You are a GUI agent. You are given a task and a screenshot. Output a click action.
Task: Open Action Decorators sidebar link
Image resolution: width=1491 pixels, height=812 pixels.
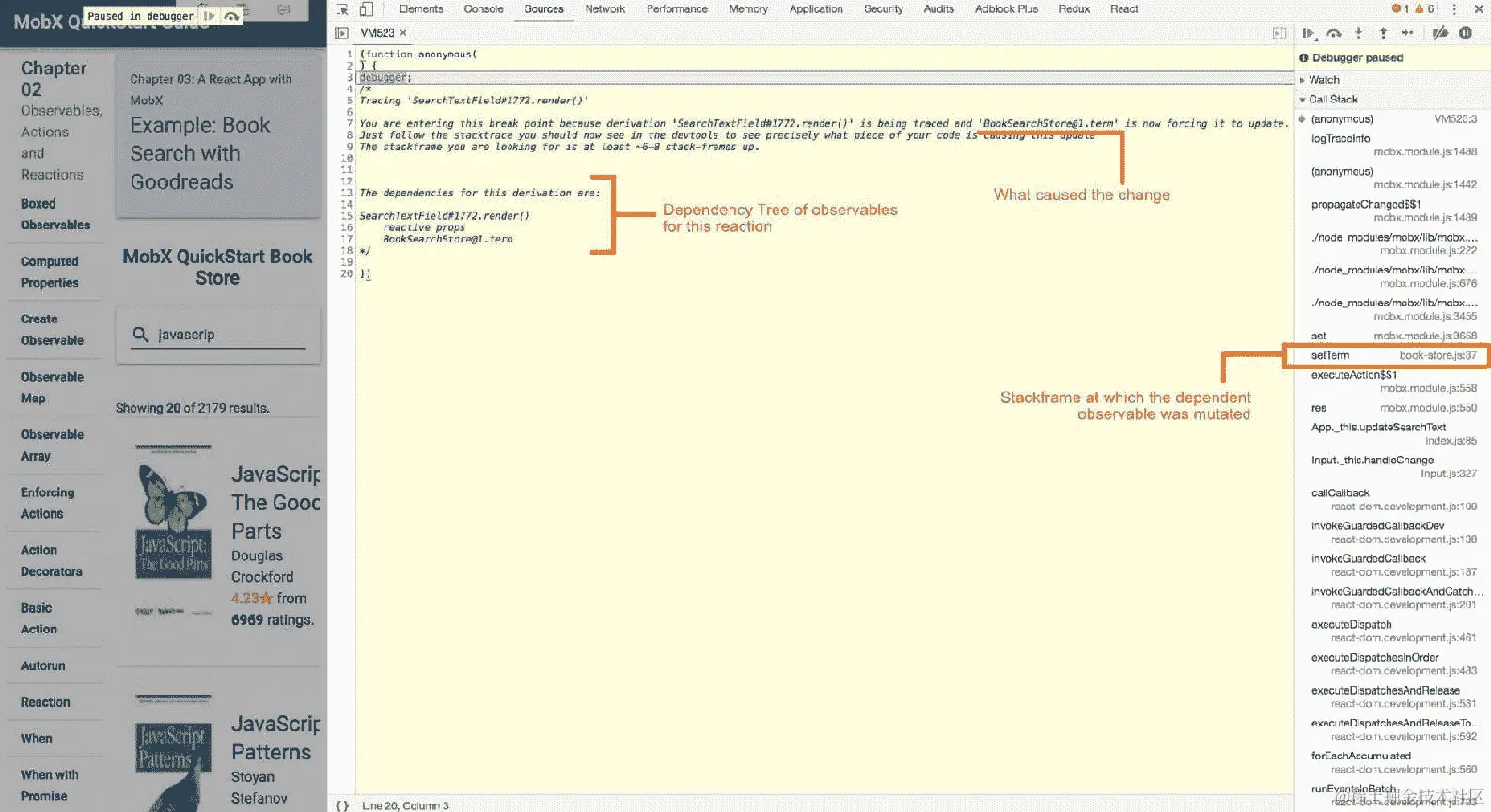[51, 560]
